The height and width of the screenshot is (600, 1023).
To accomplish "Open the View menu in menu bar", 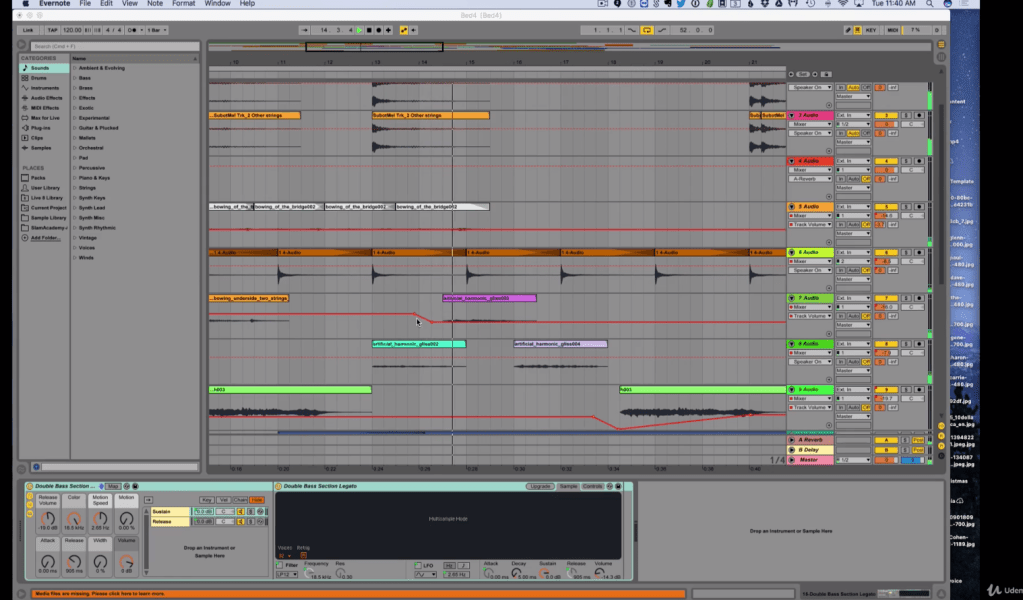I will pos(128,4).
